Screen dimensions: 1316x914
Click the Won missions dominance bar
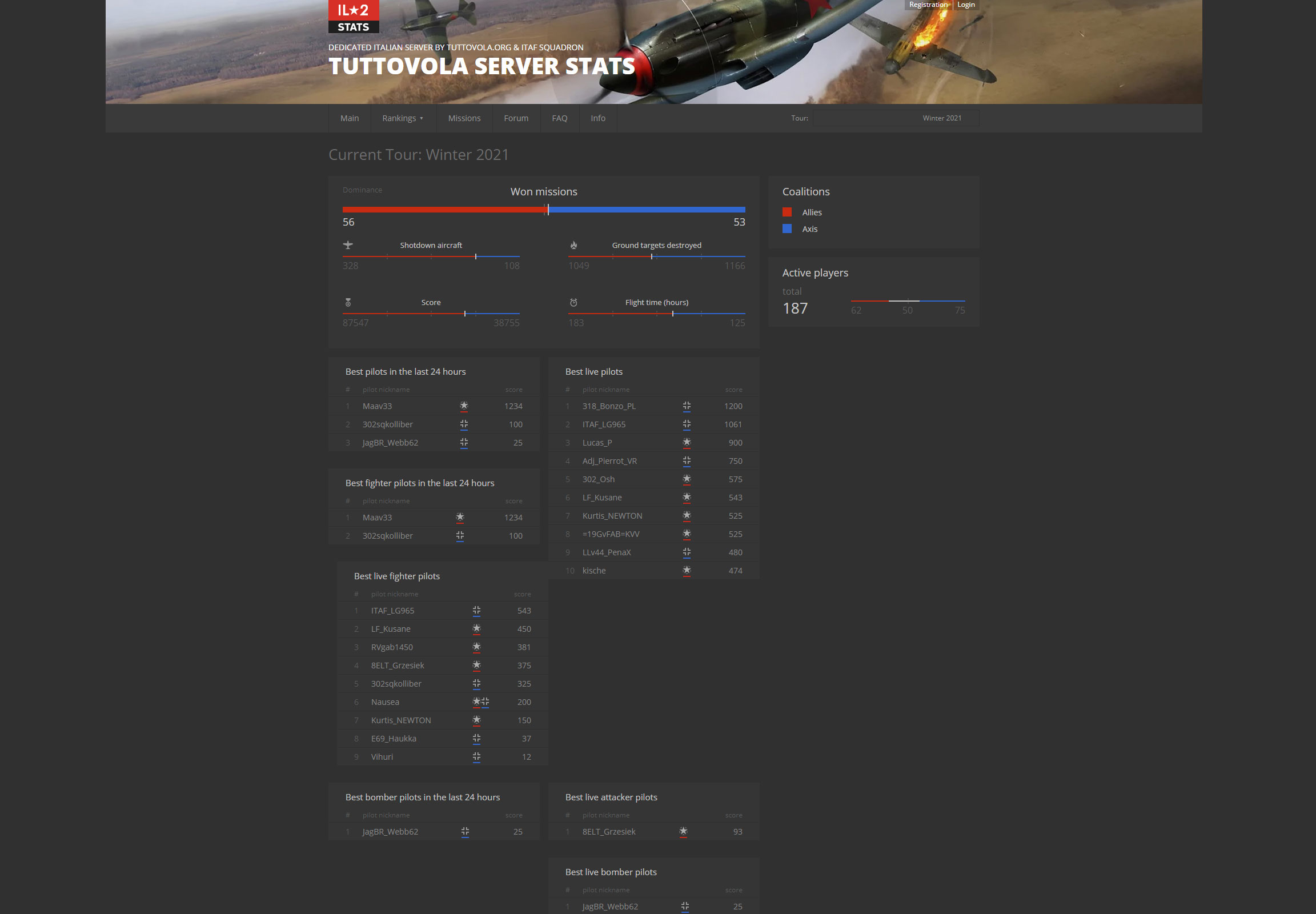[543, 210]
